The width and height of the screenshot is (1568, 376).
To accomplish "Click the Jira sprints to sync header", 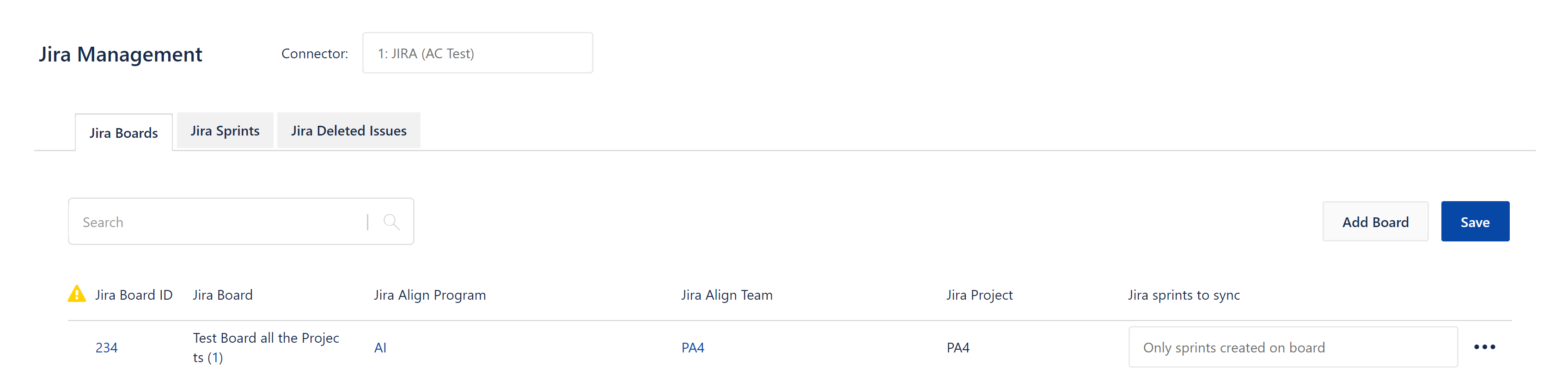I will point(1184,294).
